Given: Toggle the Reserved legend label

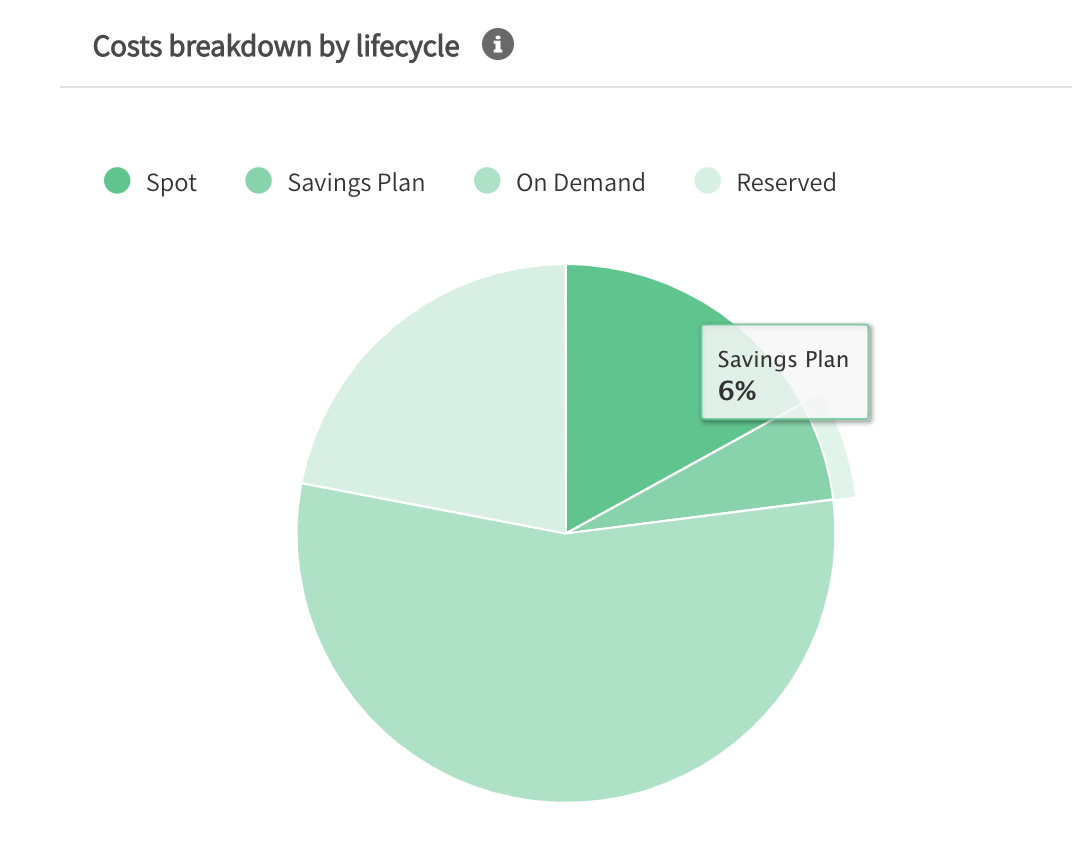Looking at the screenshot, I should (786, 183).
